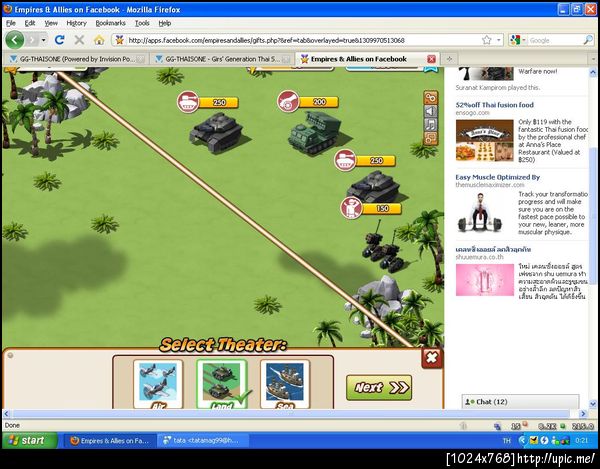Go forward with Firefox forward arrow
600x469 pixels.
click(33, 40)
